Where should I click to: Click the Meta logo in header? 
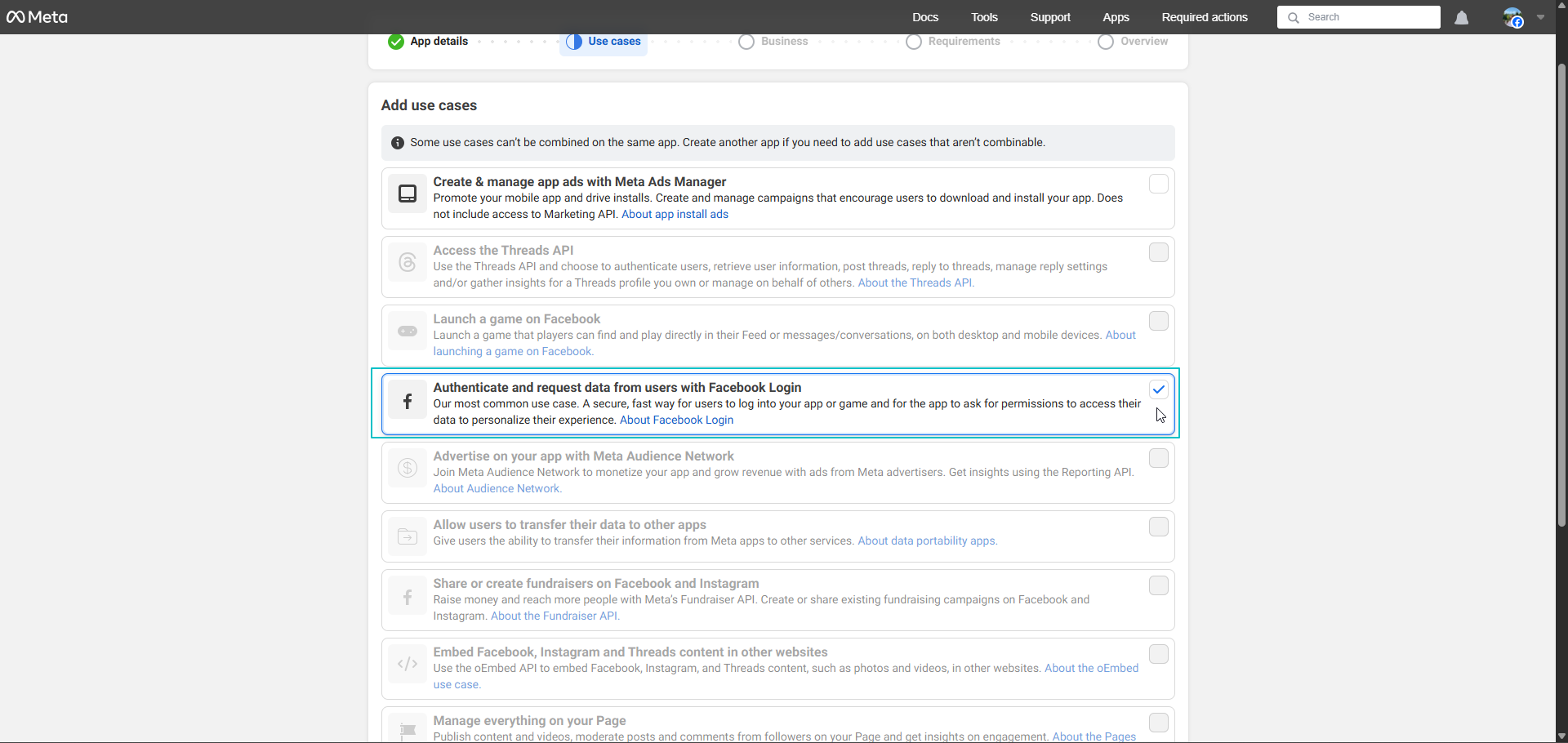(38, 17)
